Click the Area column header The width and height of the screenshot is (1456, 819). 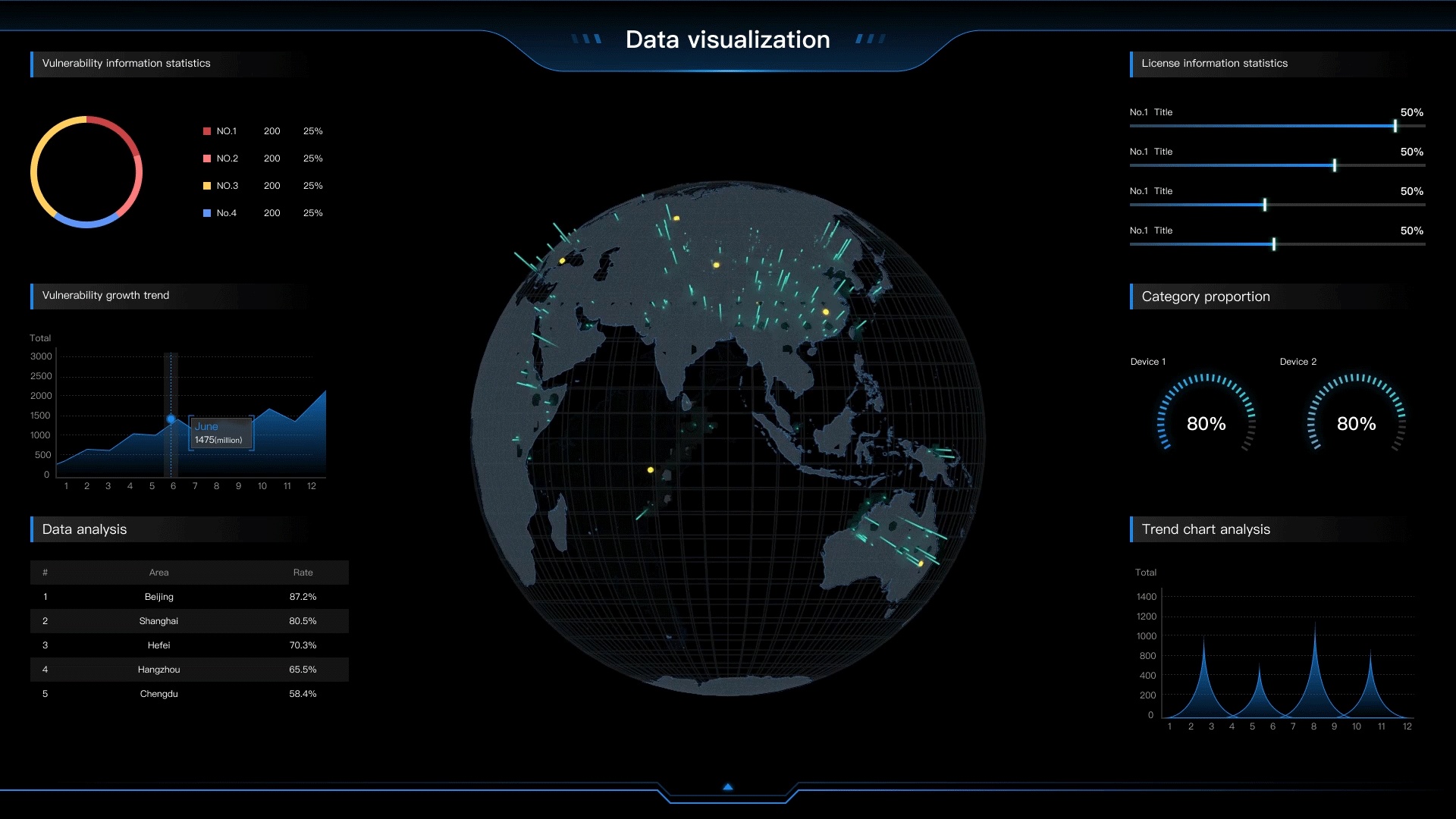(x=158, y=573)
